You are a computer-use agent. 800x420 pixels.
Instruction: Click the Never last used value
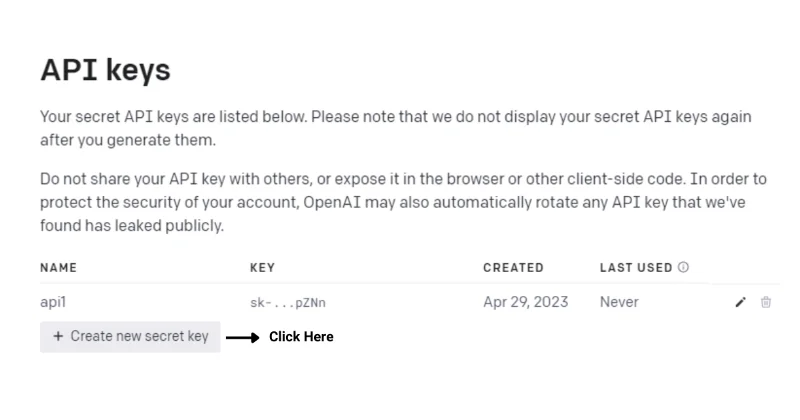[619, 302]
